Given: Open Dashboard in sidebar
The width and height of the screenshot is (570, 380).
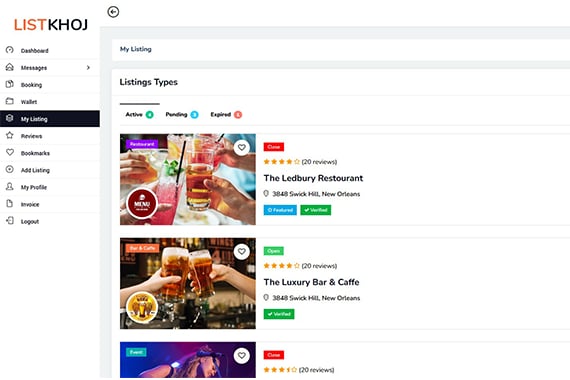Looking at the screenshot, I should 50,51.
